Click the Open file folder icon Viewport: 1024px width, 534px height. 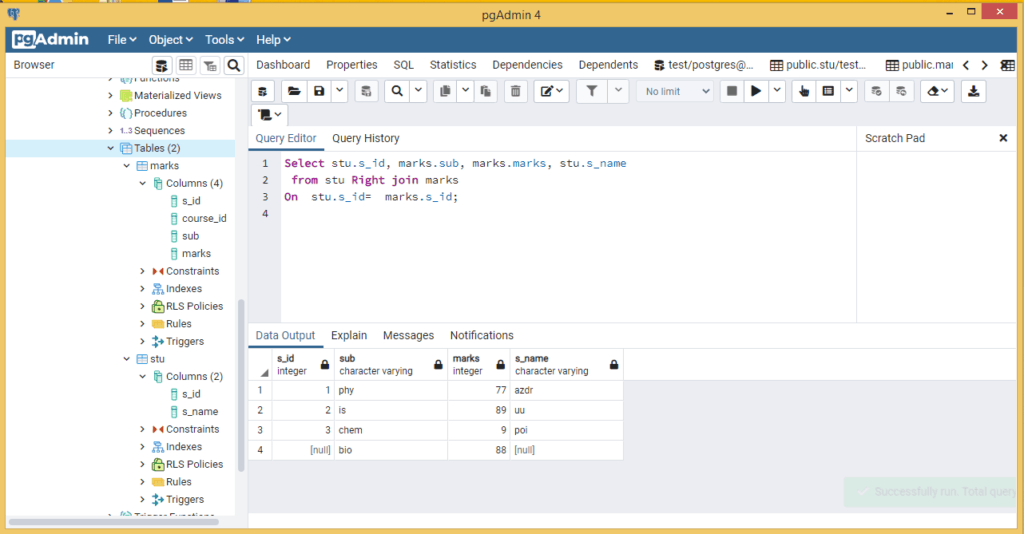point(294,91)
